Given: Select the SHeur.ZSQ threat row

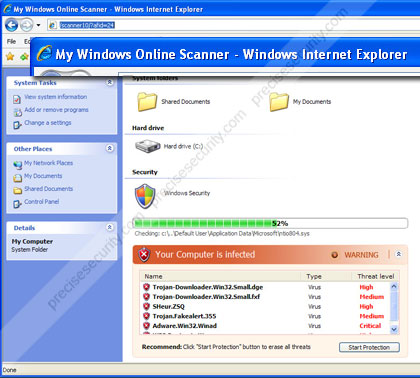Looking at the screenshot, I should (x=265, y=306).
